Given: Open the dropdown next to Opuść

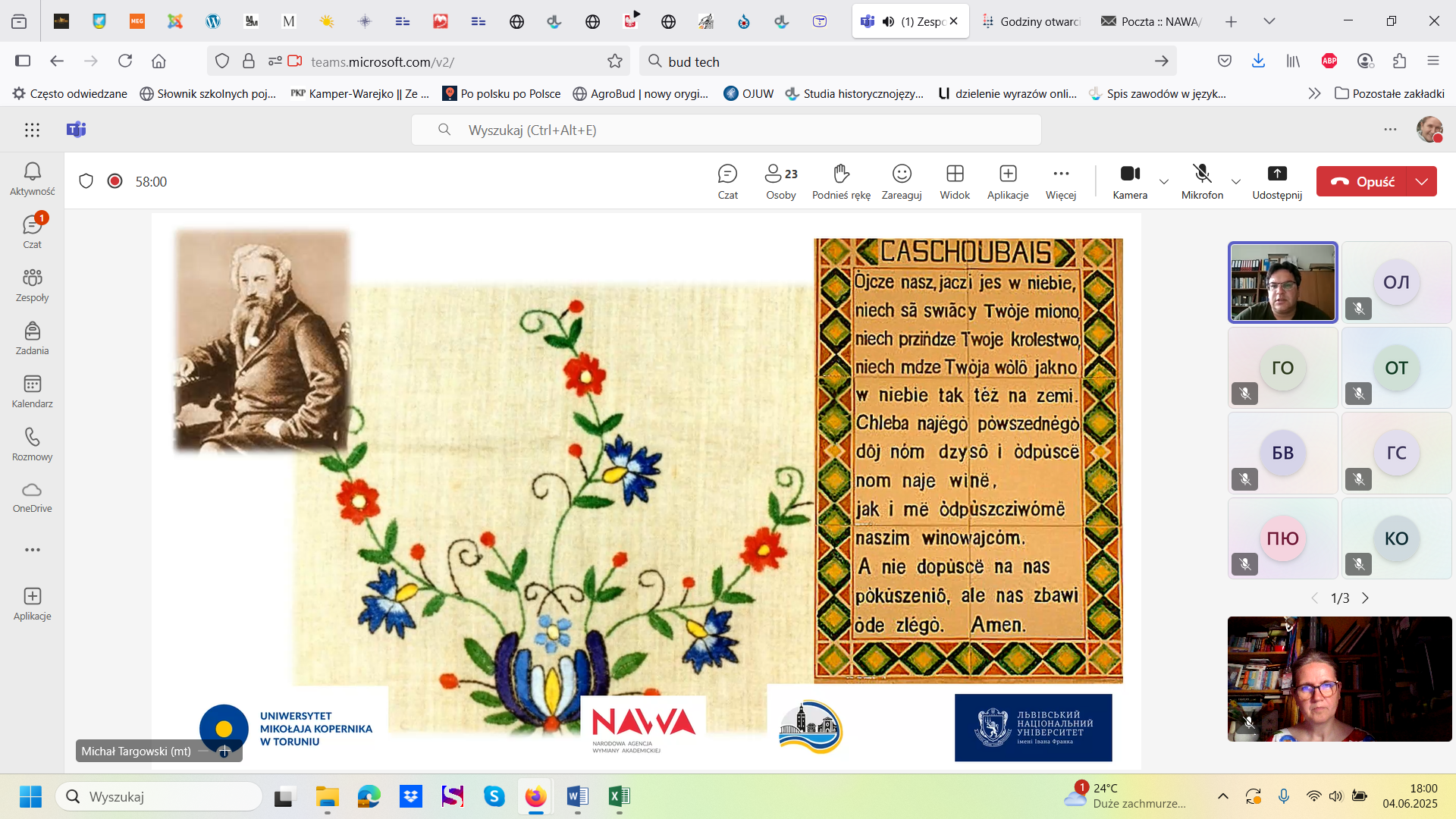Looking at the screenshot, I should point(1422,181).
